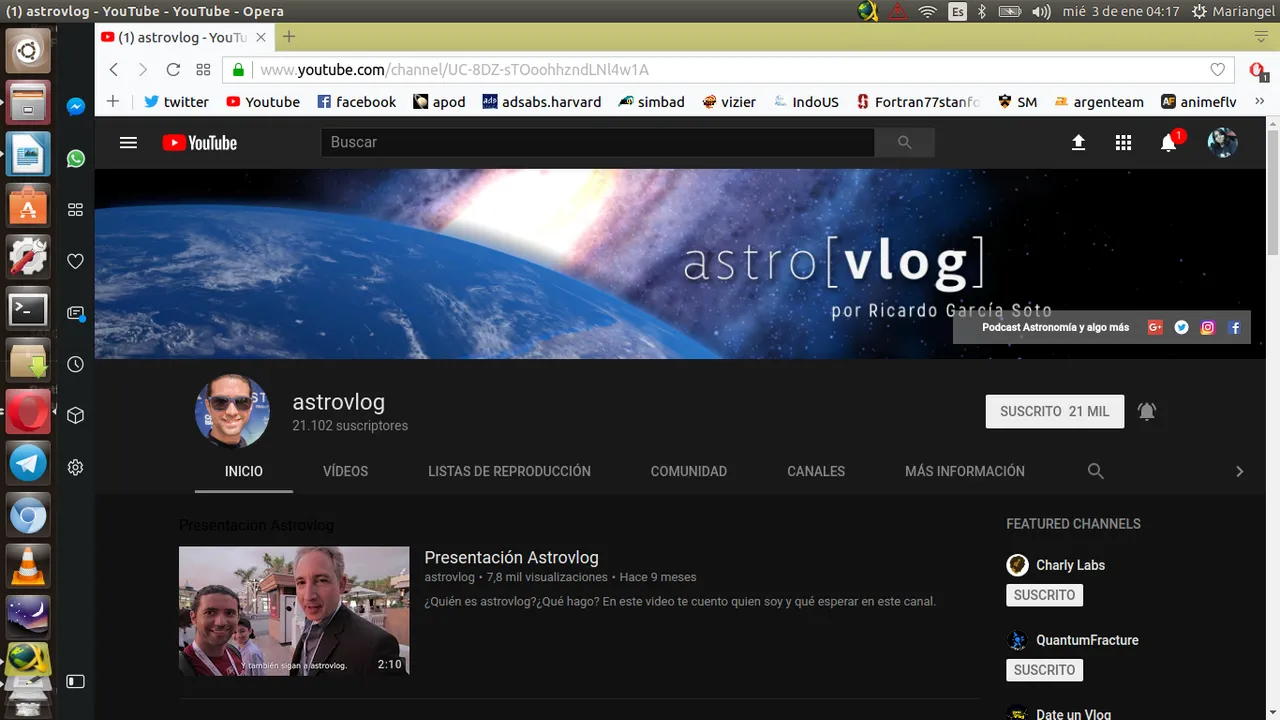This screenshot has height=720, width=1280.
Task: Open Opera Speed Dial grid button
Action: coord(203,70)
